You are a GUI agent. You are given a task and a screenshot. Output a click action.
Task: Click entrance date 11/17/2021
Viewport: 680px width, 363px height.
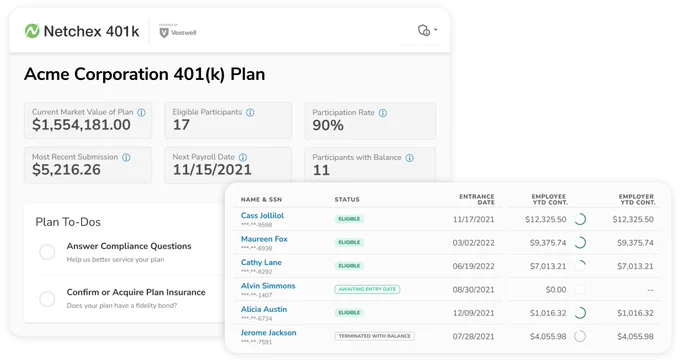point(474,219)
